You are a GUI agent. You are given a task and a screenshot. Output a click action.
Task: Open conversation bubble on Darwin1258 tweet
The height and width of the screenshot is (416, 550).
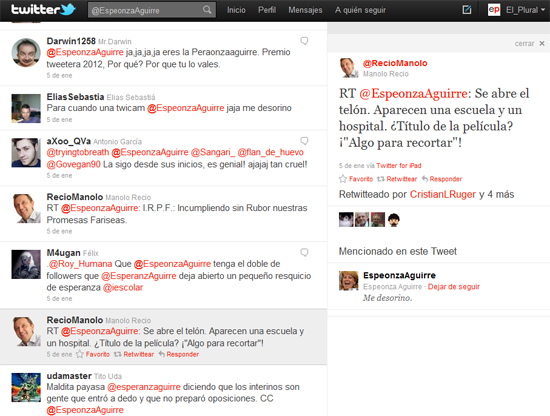coord(304,41)
